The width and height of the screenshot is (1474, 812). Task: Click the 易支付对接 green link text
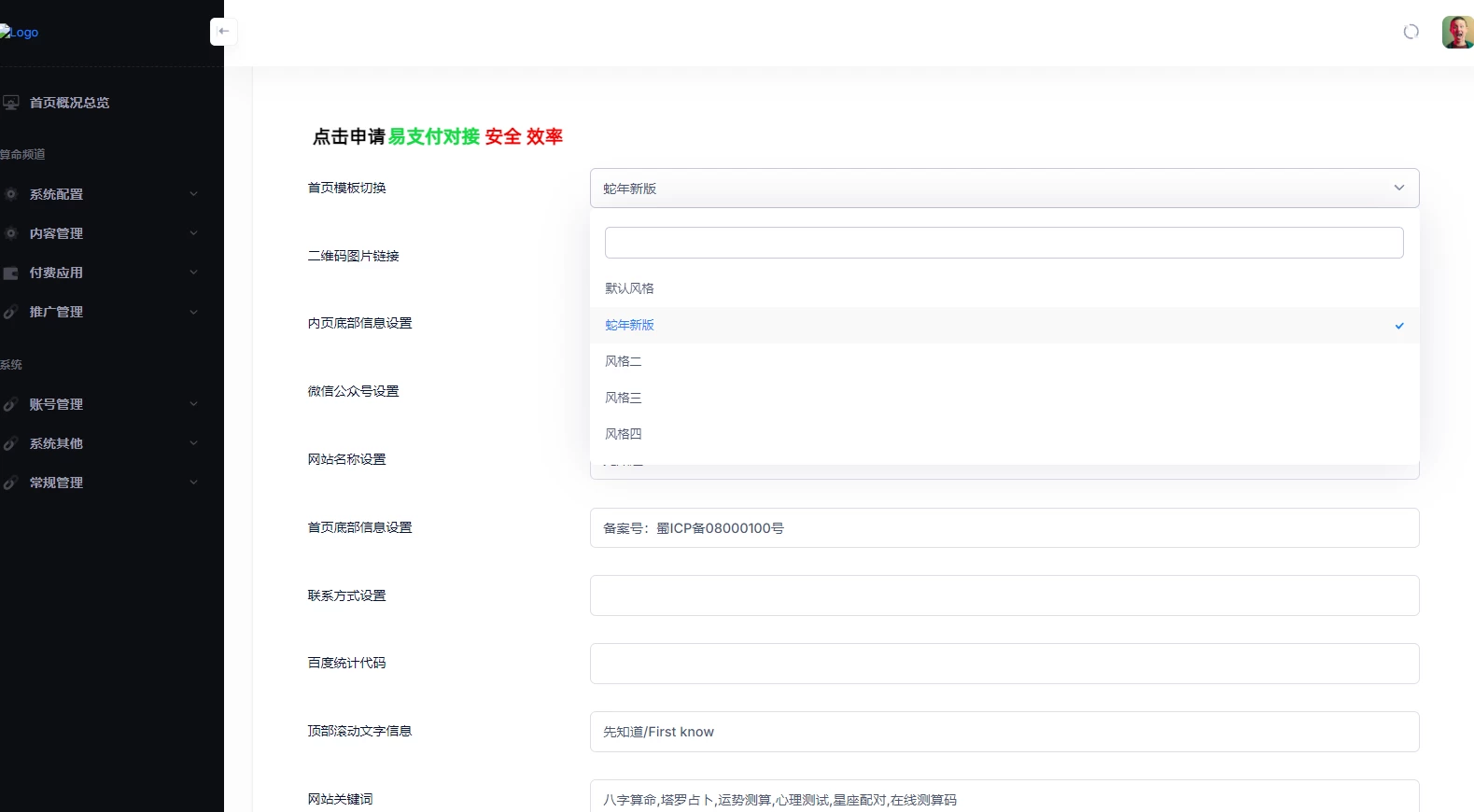coord(434,137)
